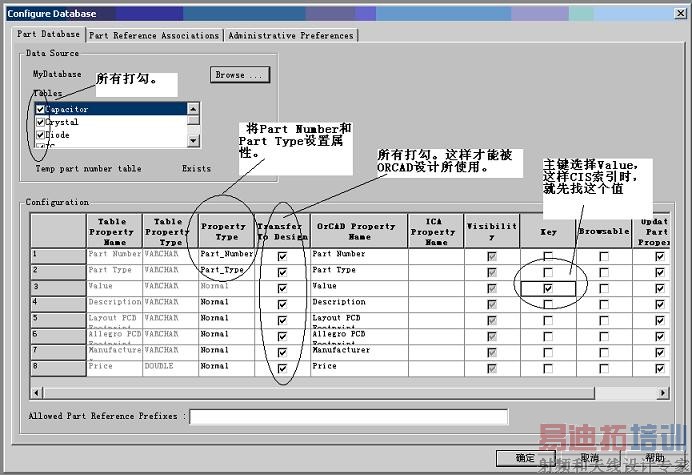Viewport: 692px width, 475px height.
Task: Switch to Part Reference Associations tab
Action: coord(154,35)
